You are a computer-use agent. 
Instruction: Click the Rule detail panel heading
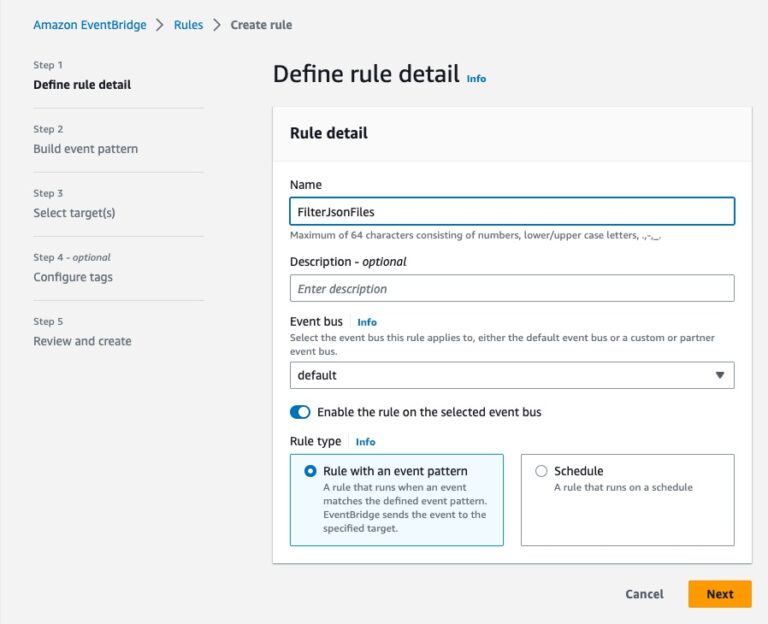pyautogui.click(x=329, y=133)
